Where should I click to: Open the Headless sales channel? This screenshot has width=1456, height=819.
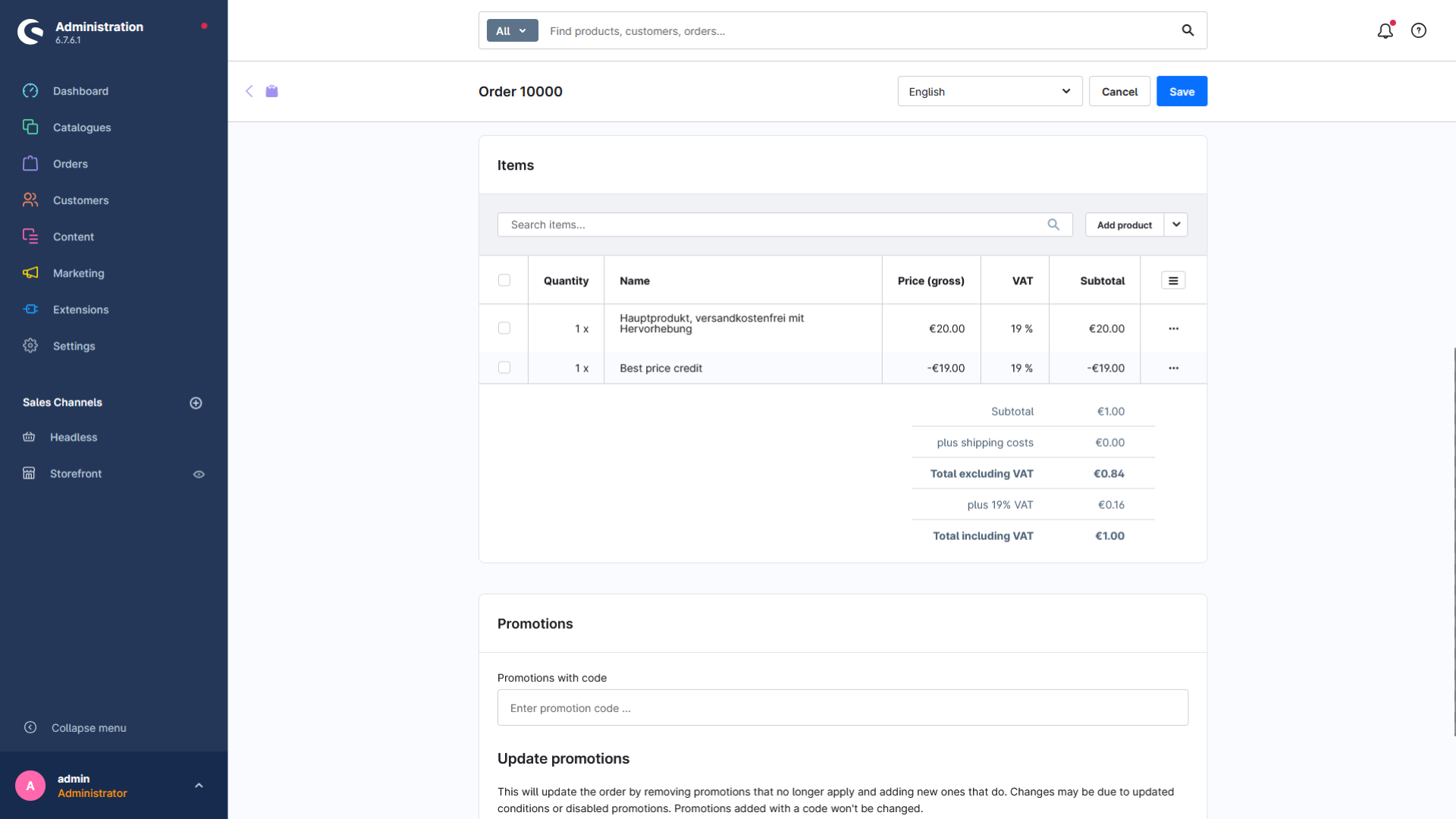[x=74, y=438]
